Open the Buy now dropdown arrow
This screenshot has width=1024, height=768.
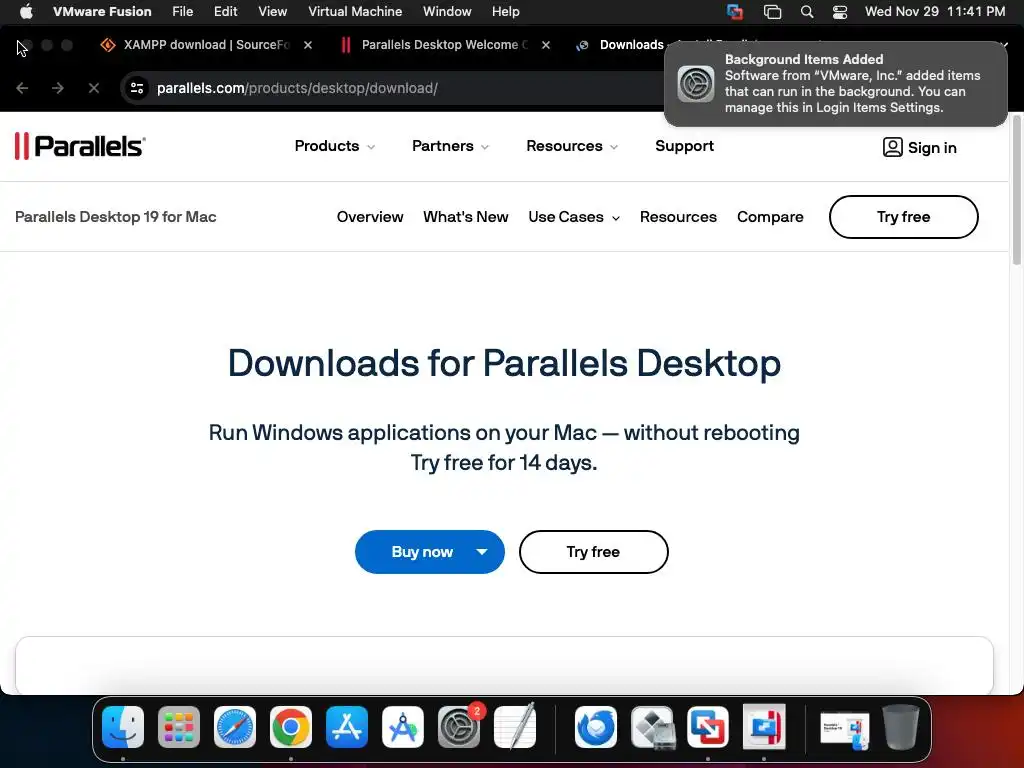tap(482, 552)
